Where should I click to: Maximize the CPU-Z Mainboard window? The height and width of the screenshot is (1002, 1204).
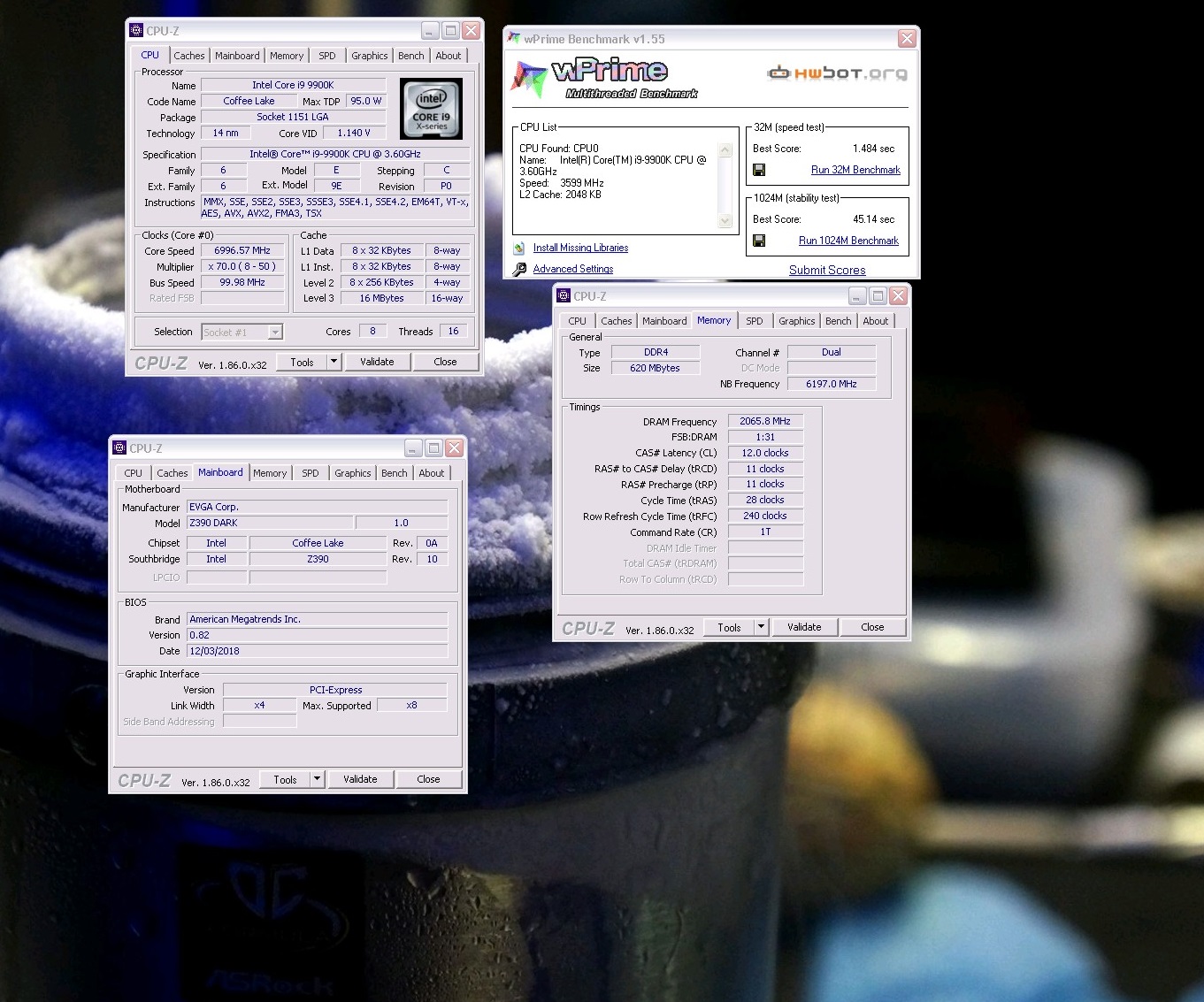tap(433, 447)
